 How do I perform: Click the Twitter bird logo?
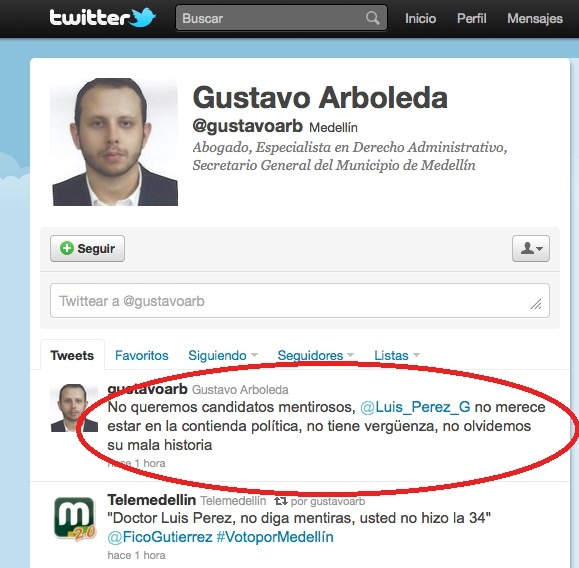pyautogui.click(x=143, y=17)
